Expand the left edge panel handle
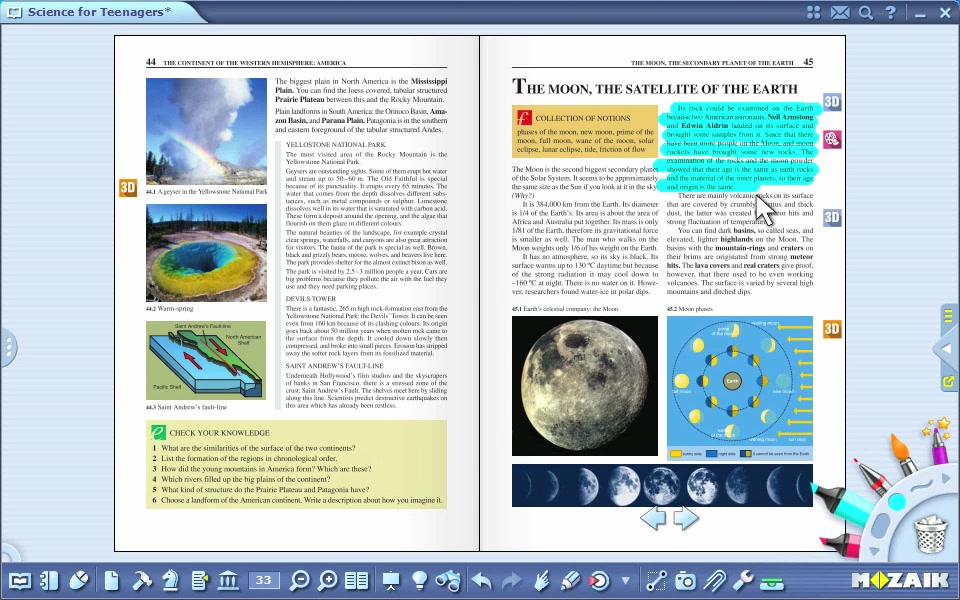960x600 pixels. pyautogui.click(x=8, y=348)
